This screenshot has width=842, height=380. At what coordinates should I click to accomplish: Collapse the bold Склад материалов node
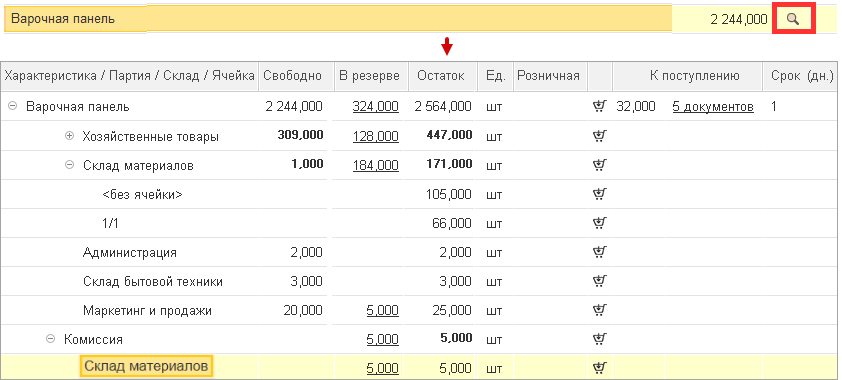coord(69,165)
